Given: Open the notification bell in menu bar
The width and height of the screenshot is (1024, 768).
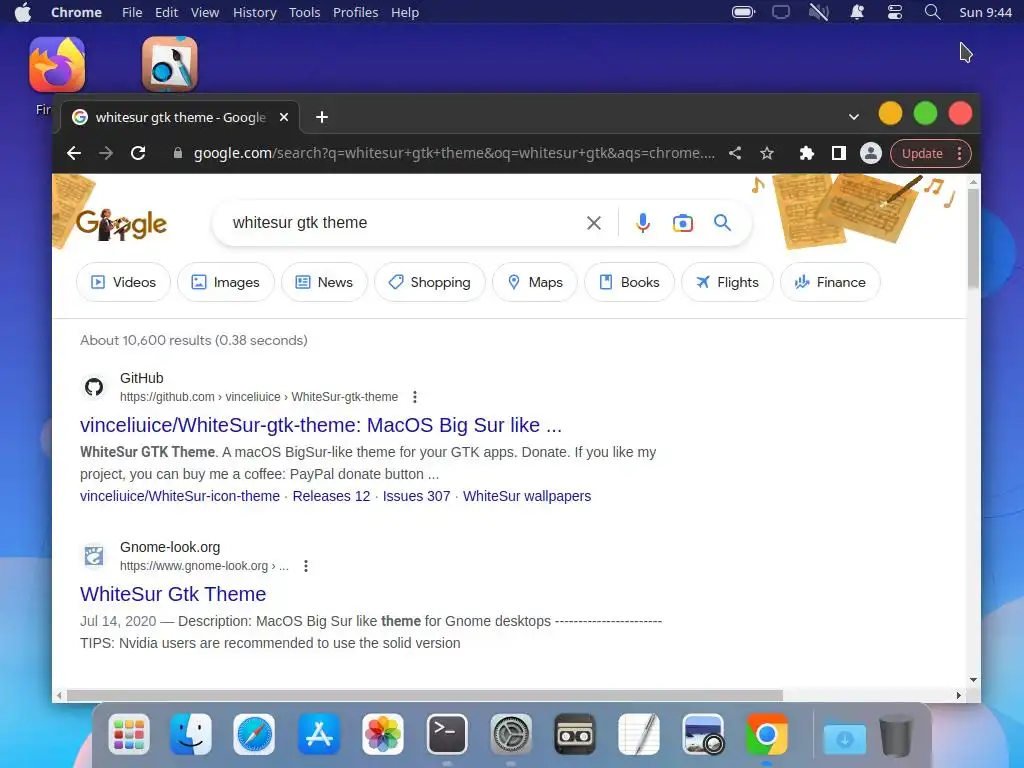Looking at the screenshot, I should [x=857, y=12].
